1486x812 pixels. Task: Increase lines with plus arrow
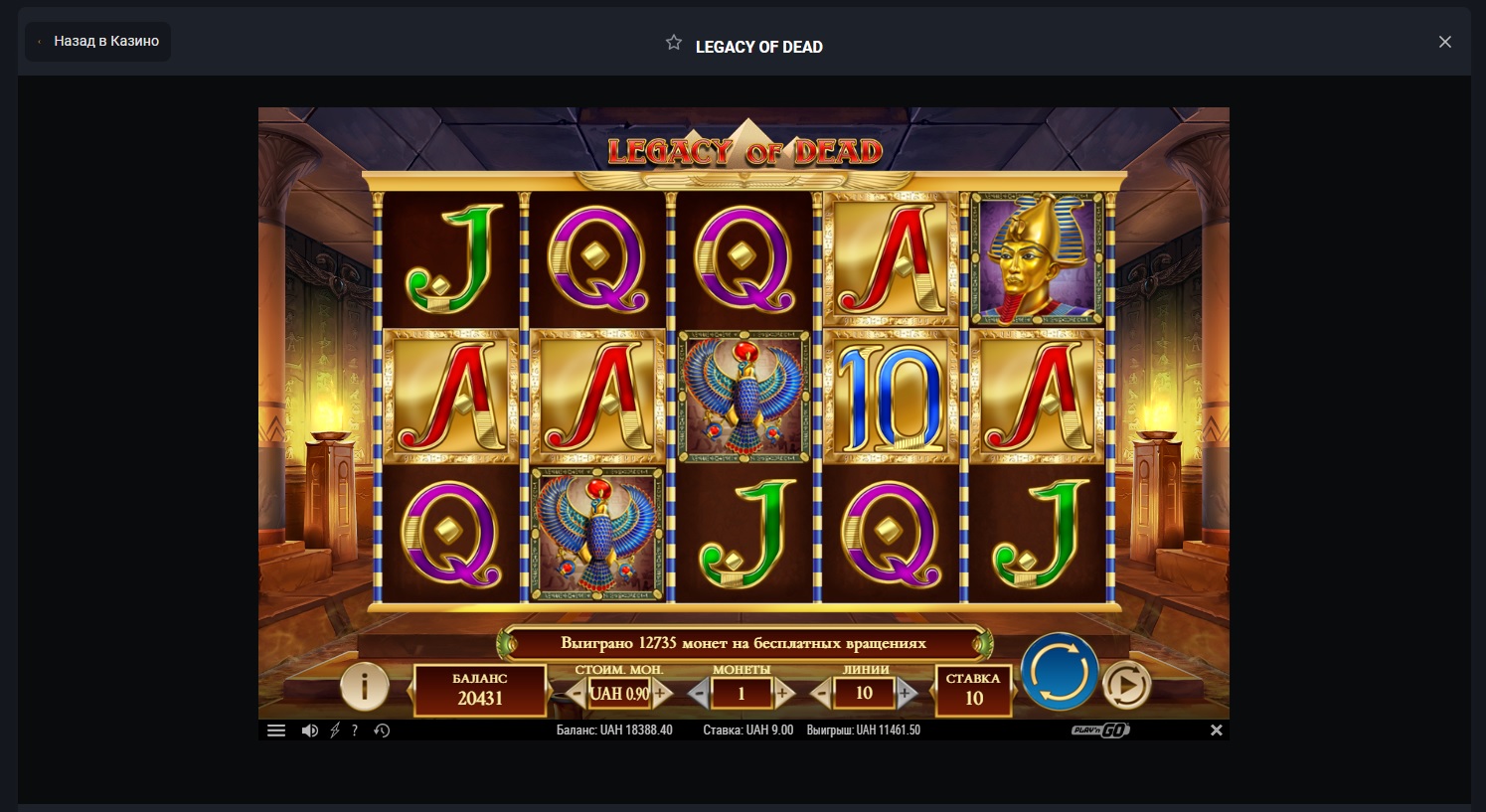point(906,694)
